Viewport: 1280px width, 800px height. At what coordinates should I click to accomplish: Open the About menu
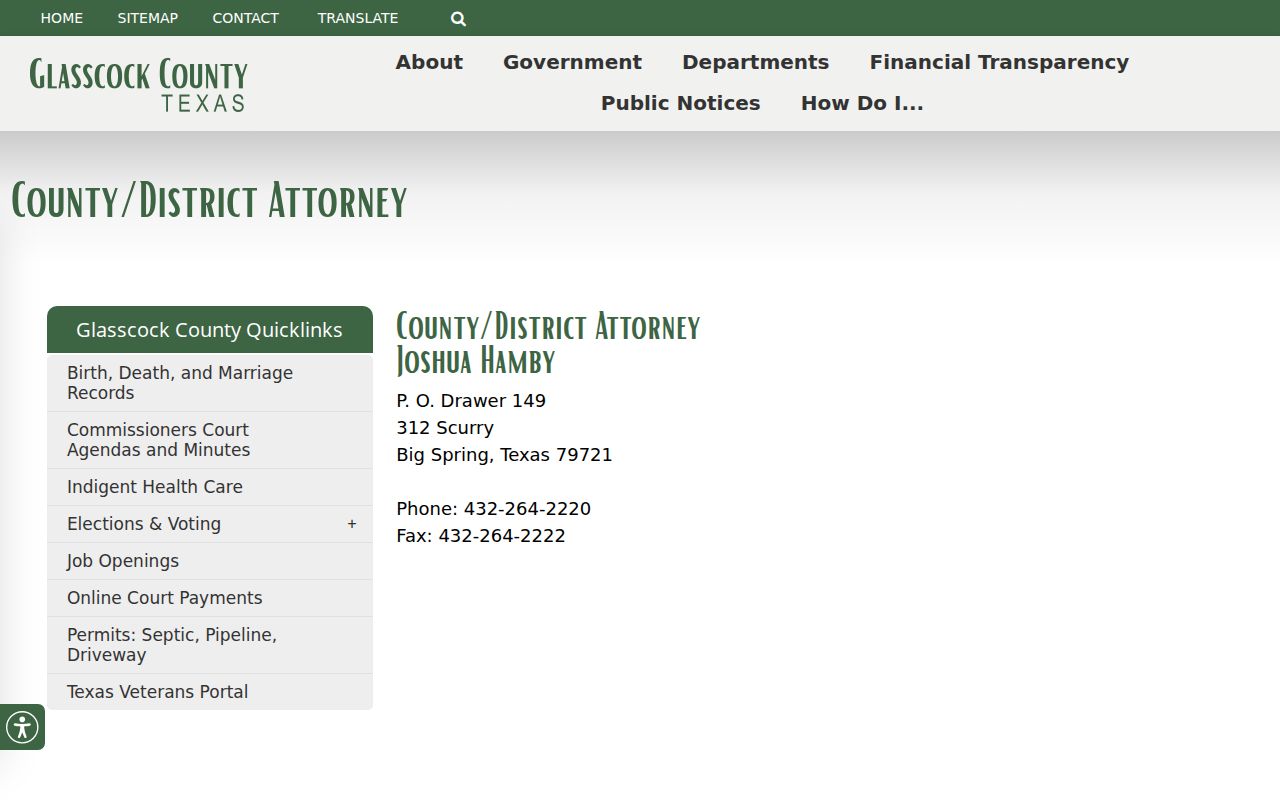click(x=429, y=62)
